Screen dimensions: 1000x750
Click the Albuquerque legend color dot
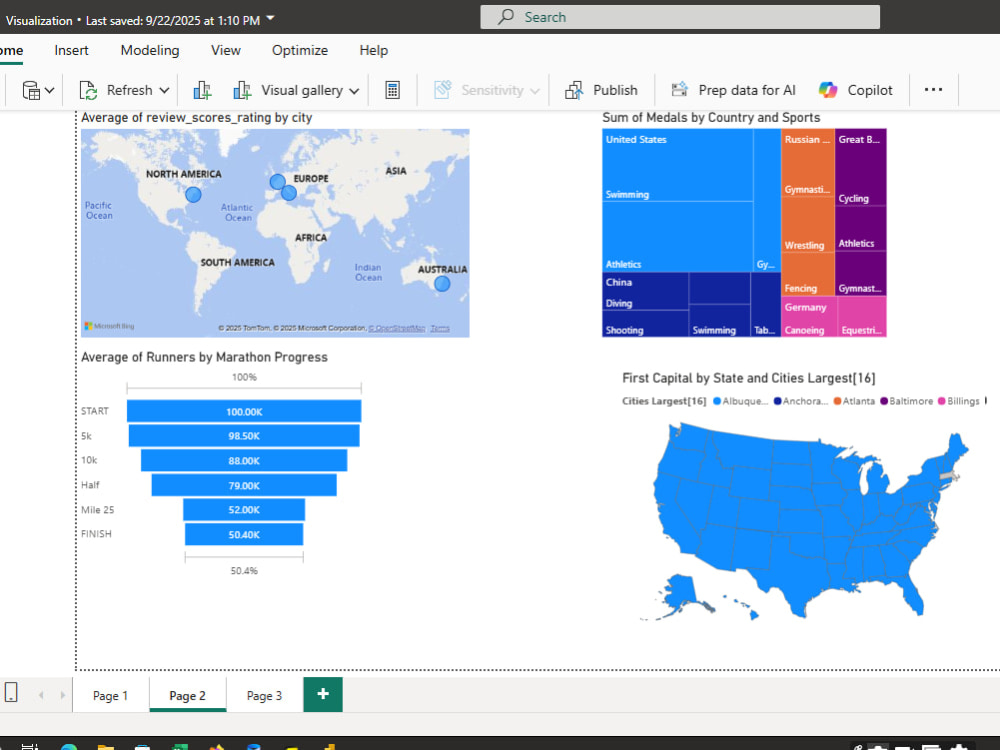click(717, 401)
